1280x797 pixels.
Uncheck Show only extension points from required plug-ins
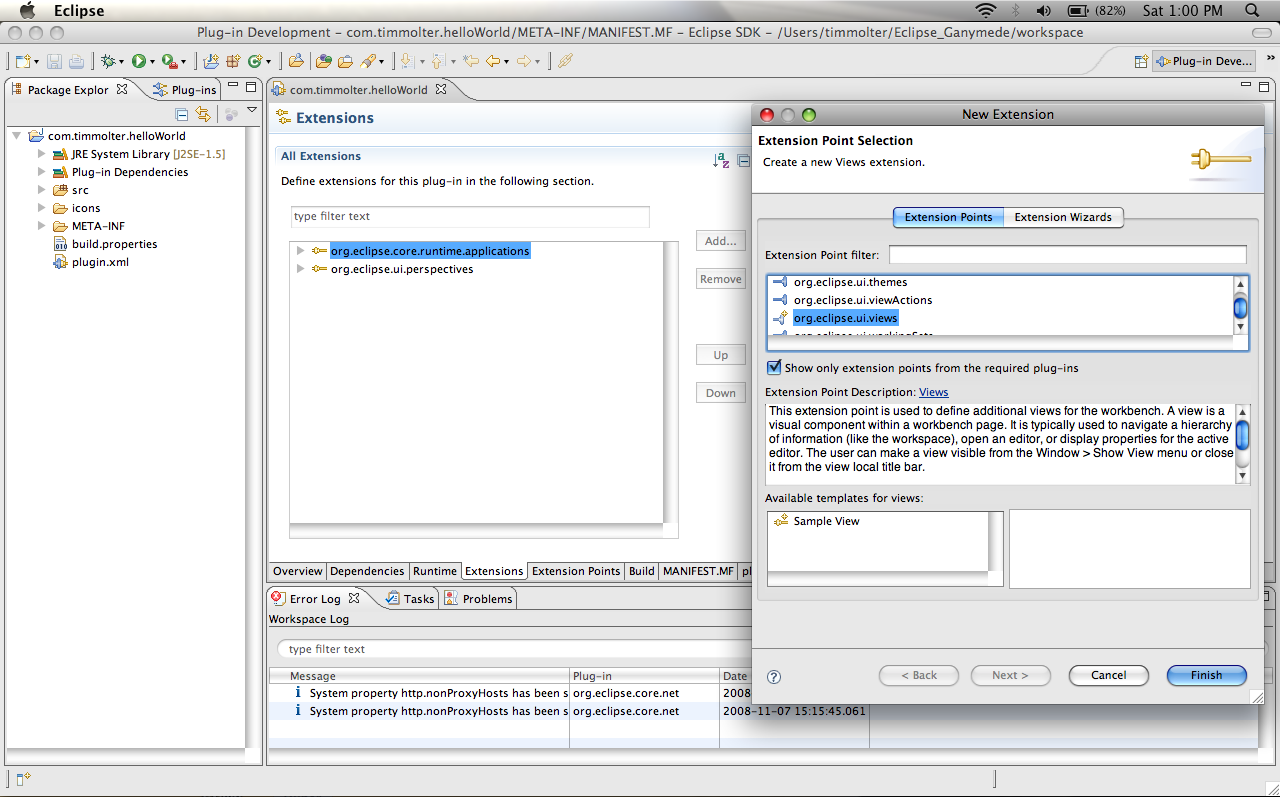(x=774, y=368)
